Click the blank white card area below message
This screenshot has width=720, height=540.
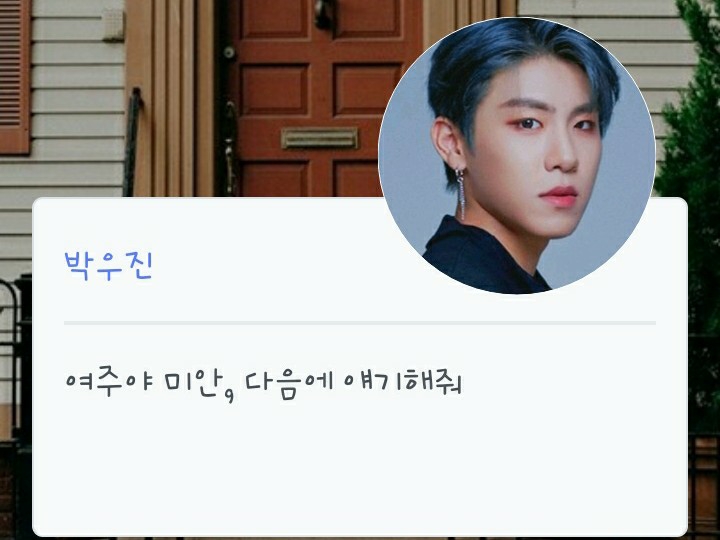coord(360,468)
